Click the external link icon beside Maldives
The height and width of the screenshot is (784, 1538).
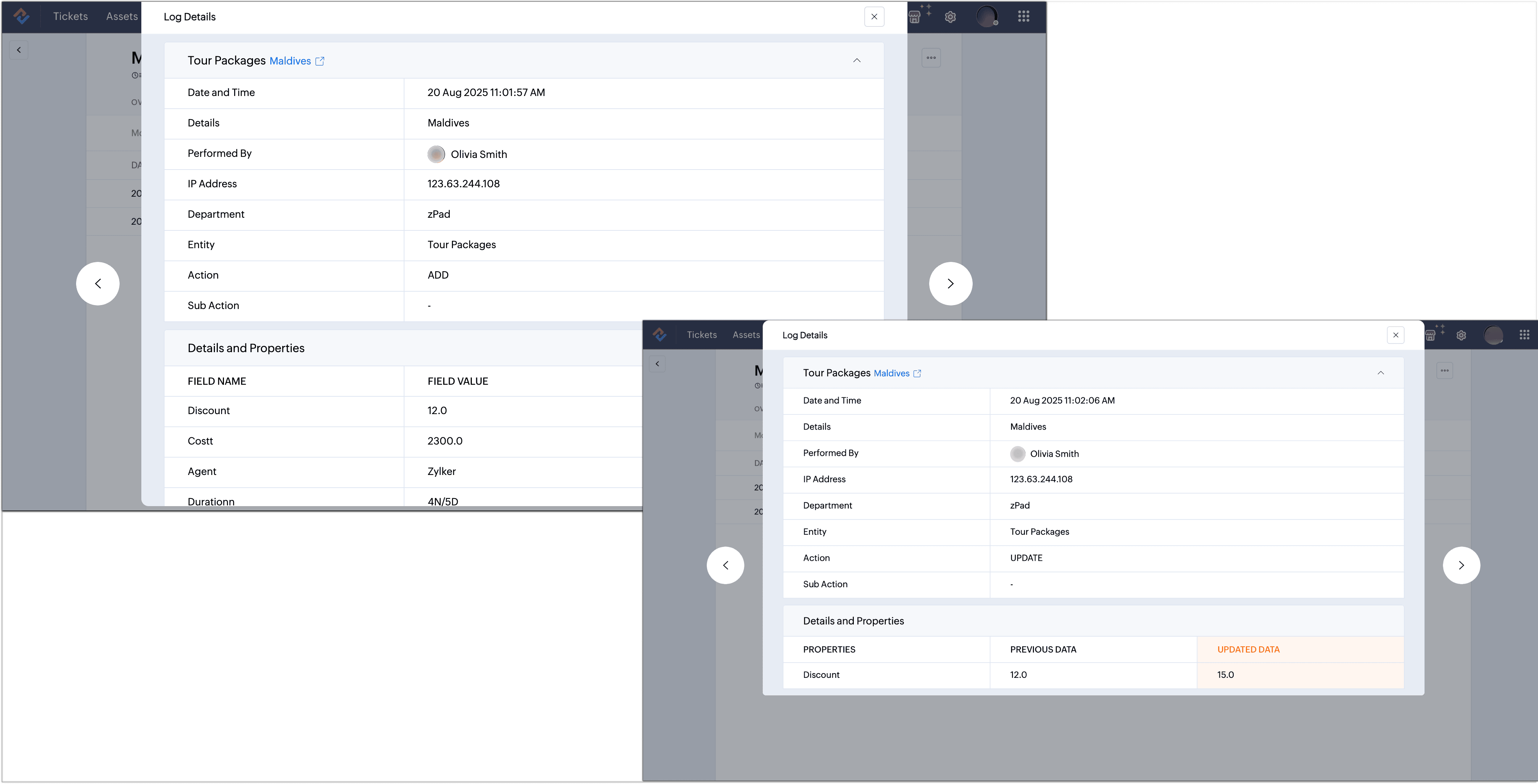pyautogui.click(x=319, y=61)
